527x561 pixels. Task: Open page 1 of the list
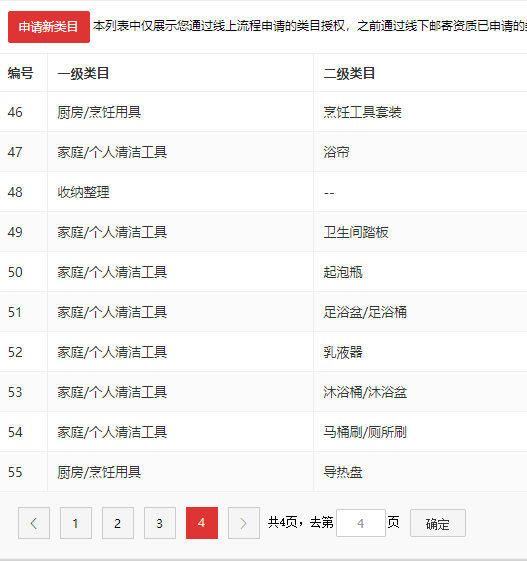pyautogui.click(x=75, y=523)
